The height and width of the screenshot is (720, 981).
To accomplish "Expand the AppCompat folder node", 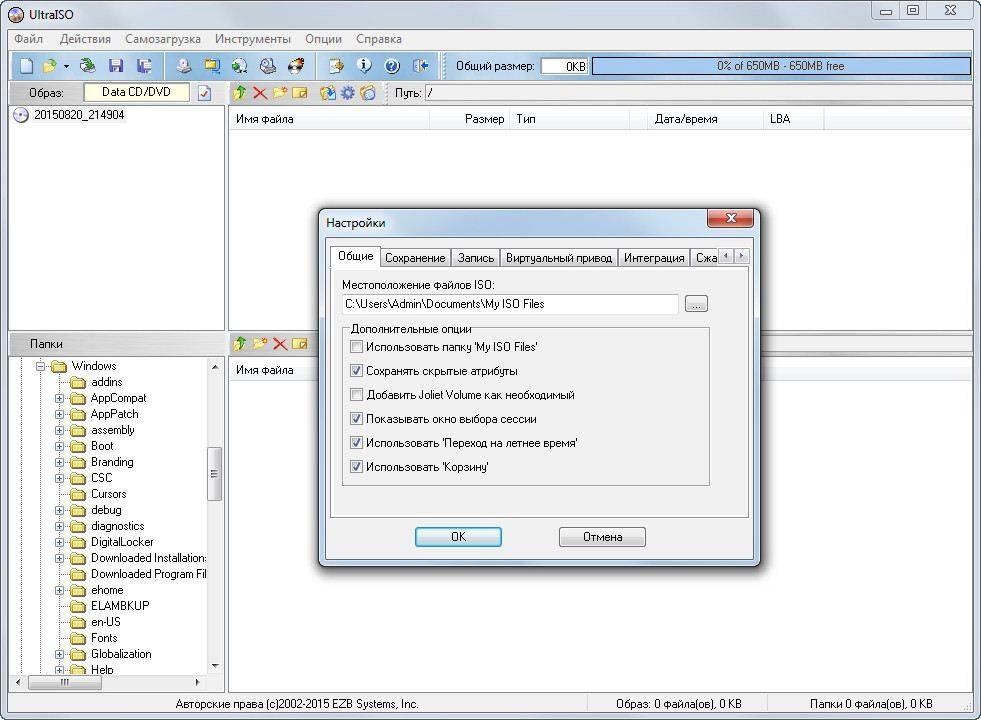I will pos(59,398).
